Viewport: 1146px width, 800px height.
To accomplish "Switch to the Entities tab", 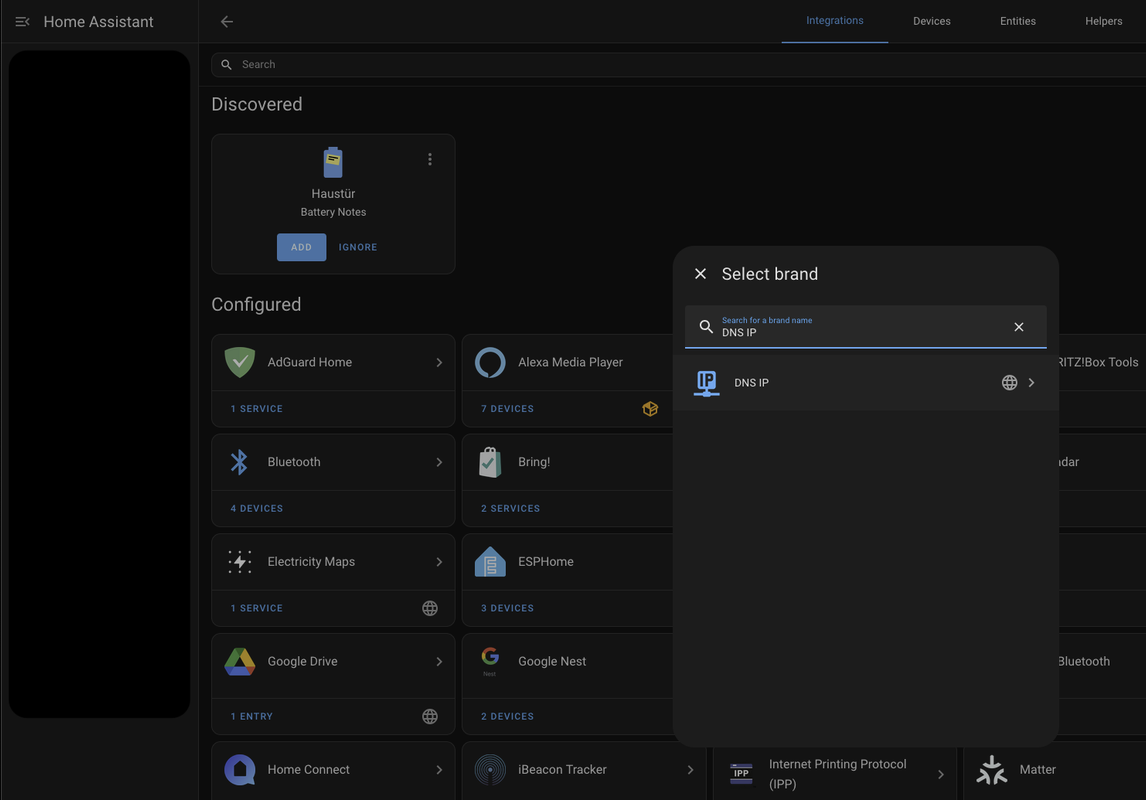I will click(x=1017, y=21).
